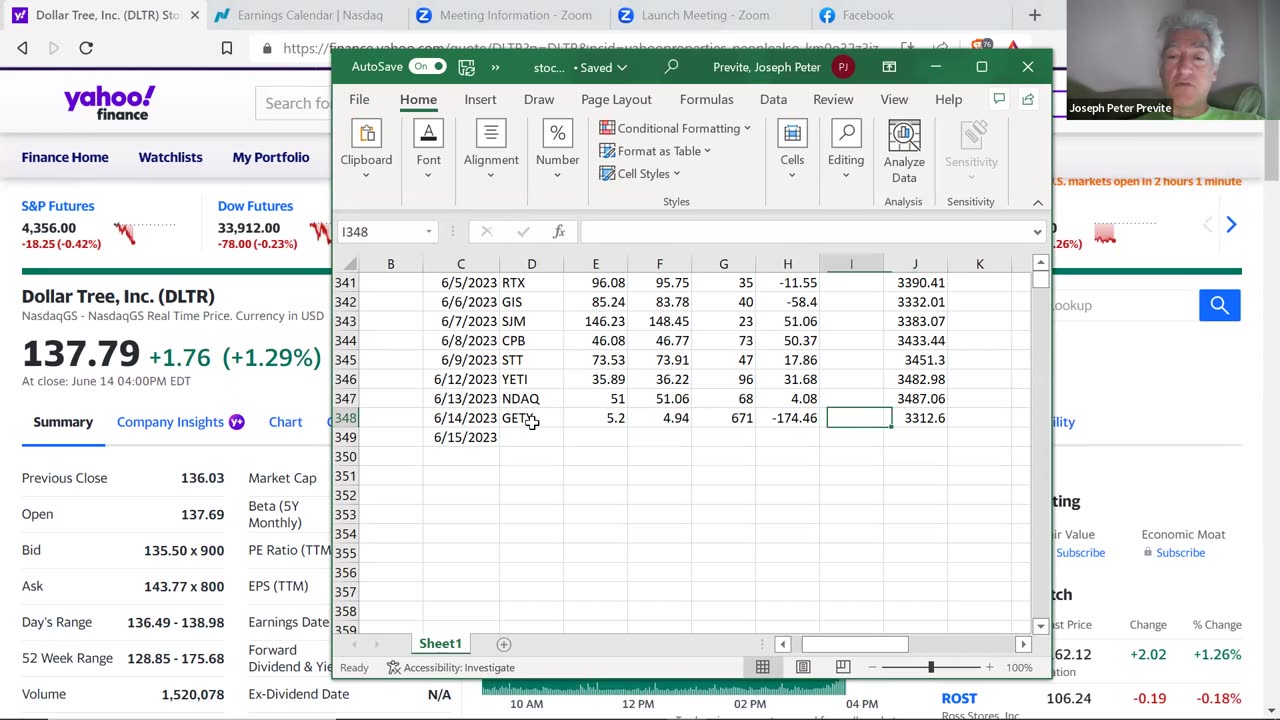The width and height of the screenshot is (1280, 720).
Task: Open a new browser tab with plus
Action: pos(1035,15)
